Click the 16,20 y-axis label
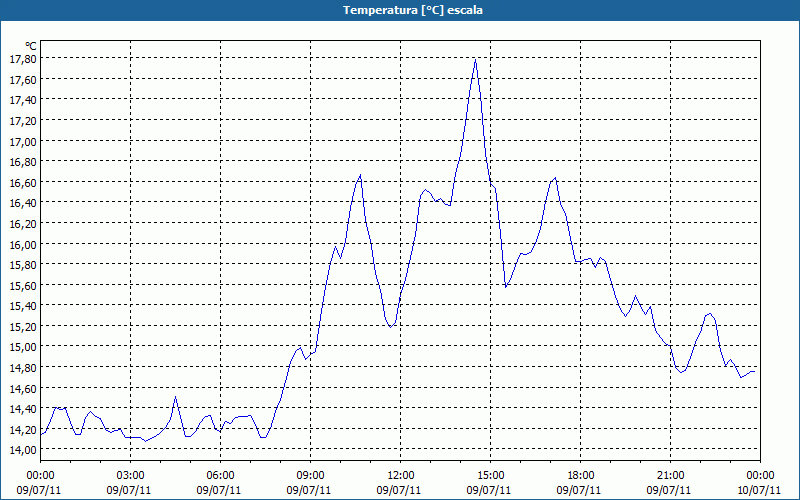Viewport: 800px width, 500px height. click(23, 223)
